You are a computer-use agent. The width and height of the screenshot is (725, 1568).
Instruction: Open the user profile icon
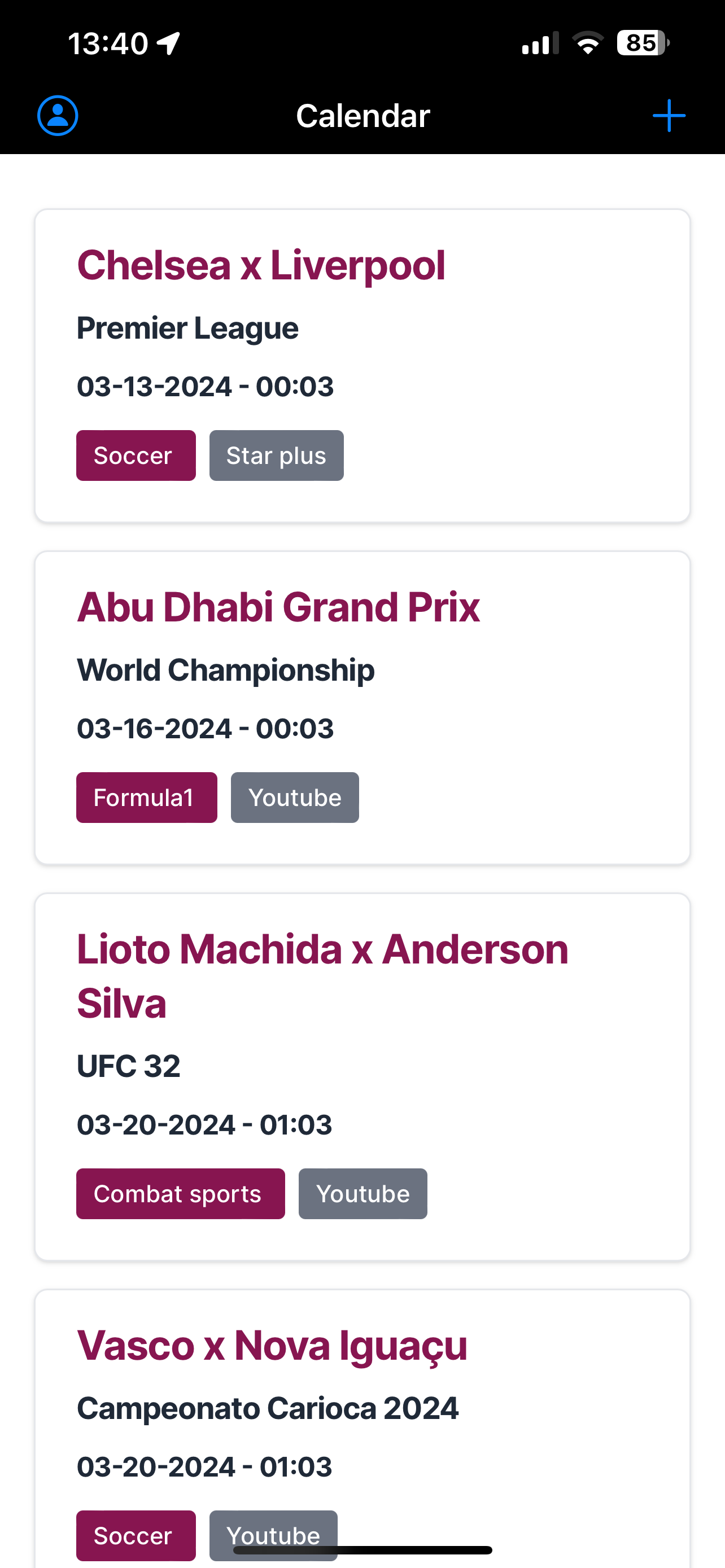(x=58, y=116)
